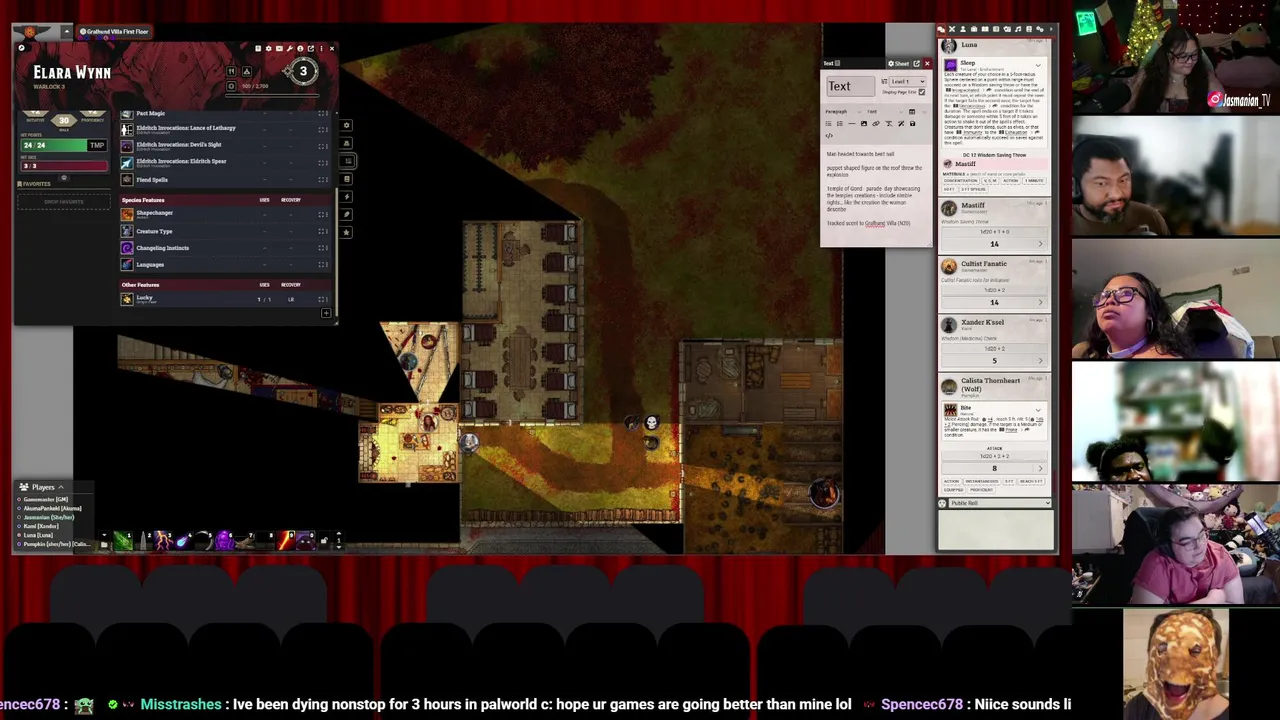Open the Chat Messages sidebar tab
This screenshot has width=1280, height=720.
941,29
